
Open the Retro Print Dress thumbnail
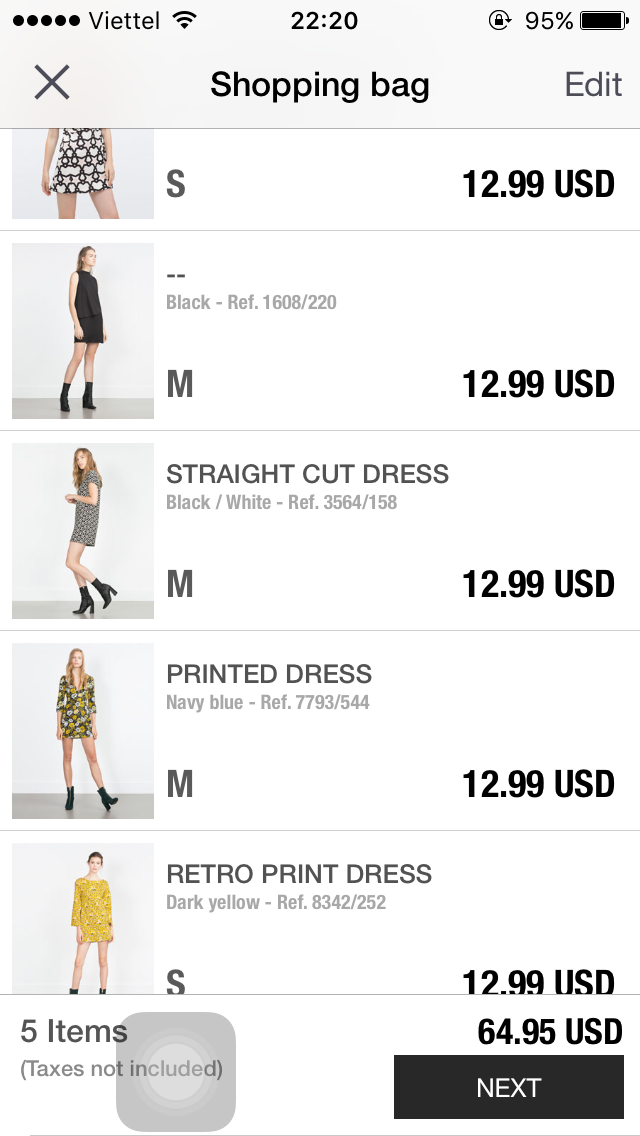(83, 919)
